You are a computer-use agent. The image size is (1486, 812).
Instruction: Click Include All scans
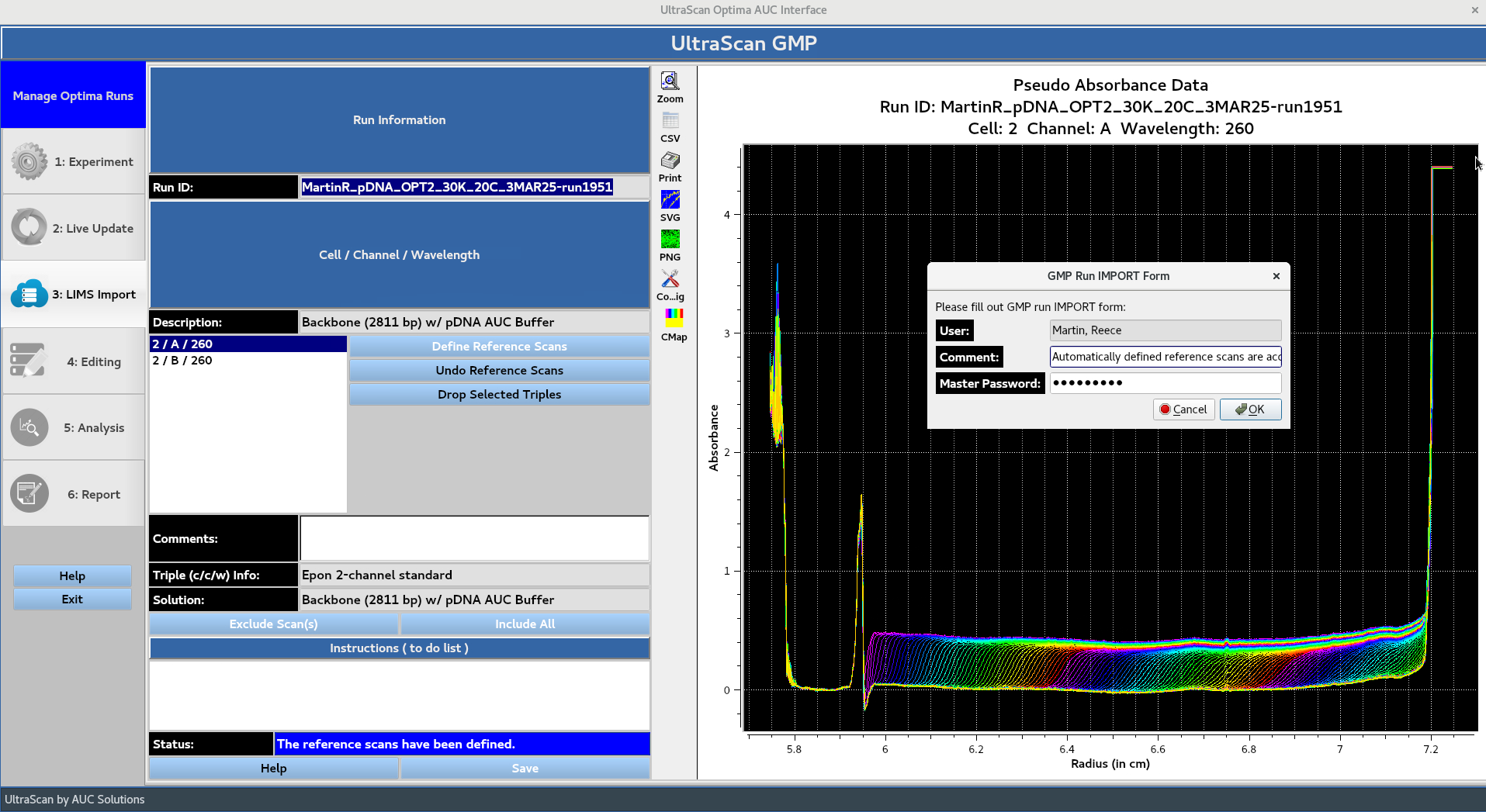tap(525, 624)
